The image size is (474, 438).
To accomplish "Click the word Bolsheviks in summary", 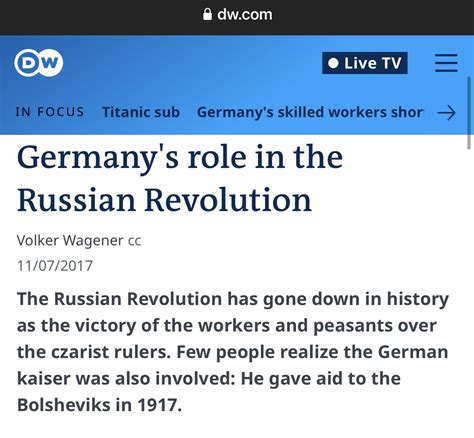I will click(x=63, y=405).
